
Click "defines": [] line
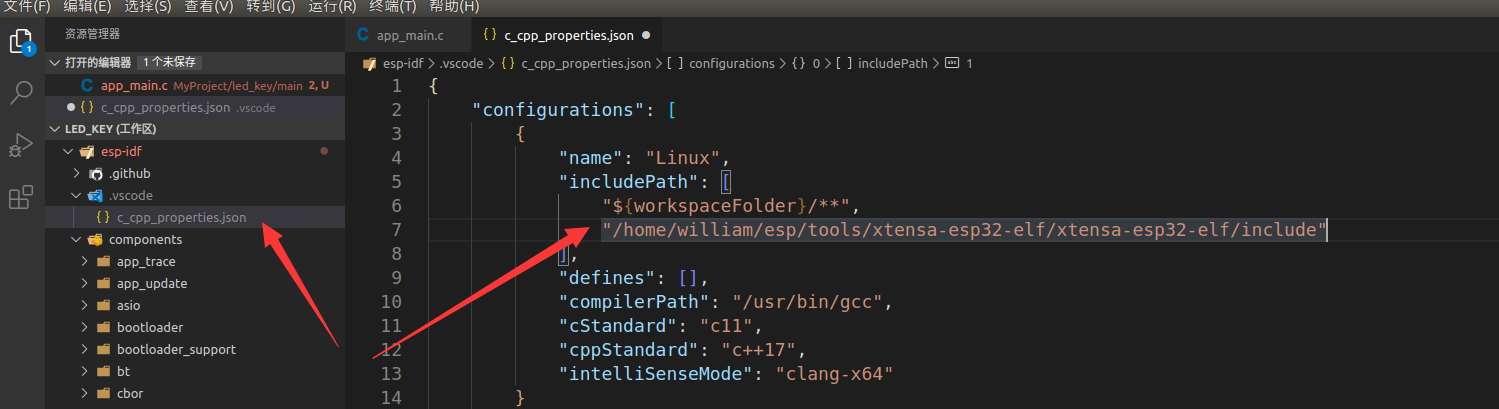pos(634,278)
